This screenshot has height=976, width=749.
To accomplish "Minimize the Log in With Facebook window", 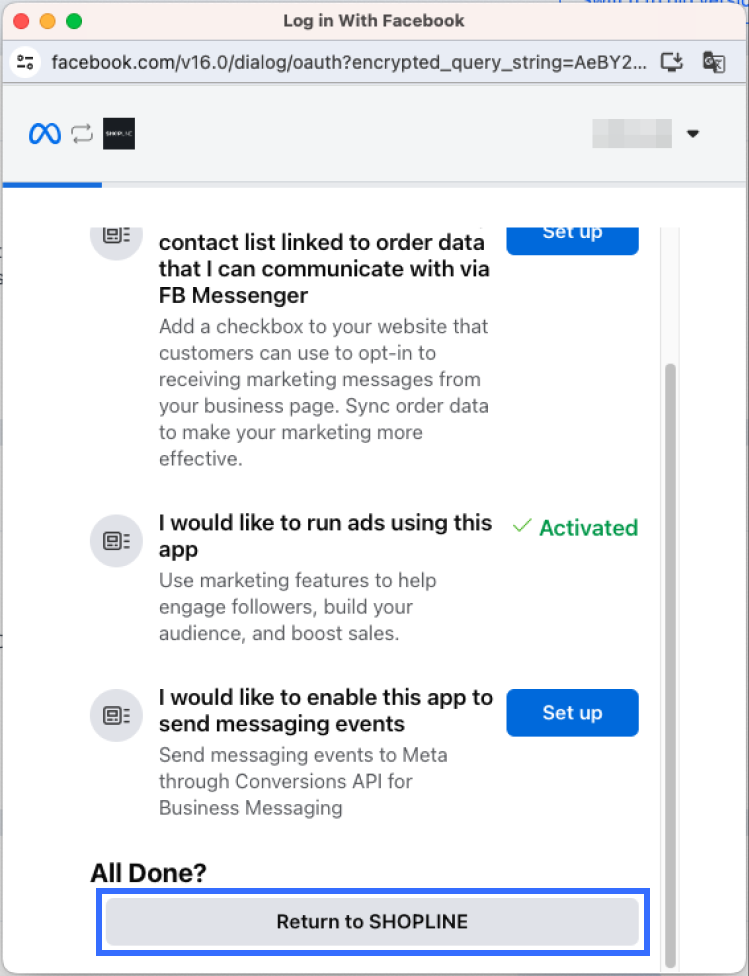I will point(47,21).
